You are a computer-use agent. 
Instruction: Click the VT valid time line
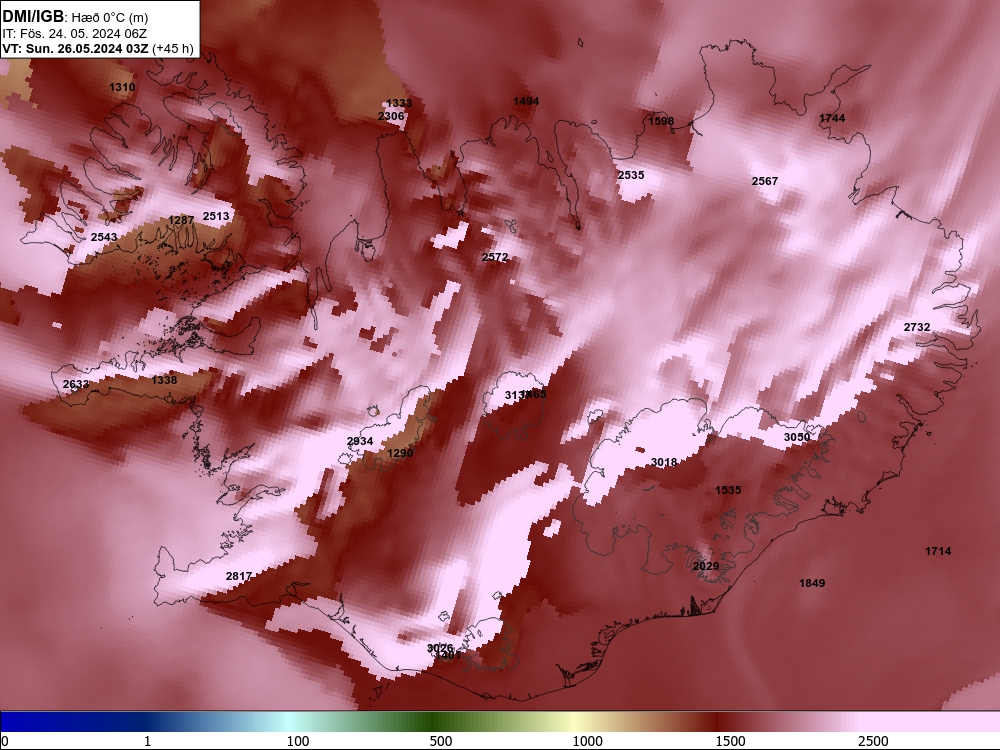pyautogui.click(x=98, y=49)
